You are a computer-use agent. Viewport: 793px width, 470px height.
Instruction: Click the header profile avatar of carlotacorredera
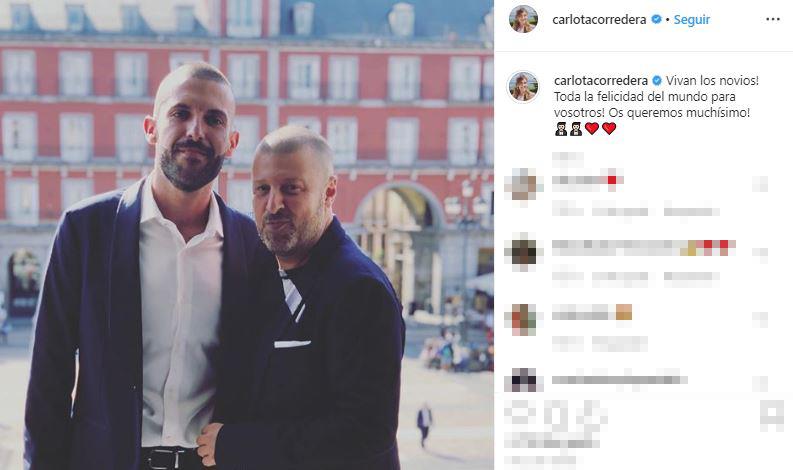point(523,19)
